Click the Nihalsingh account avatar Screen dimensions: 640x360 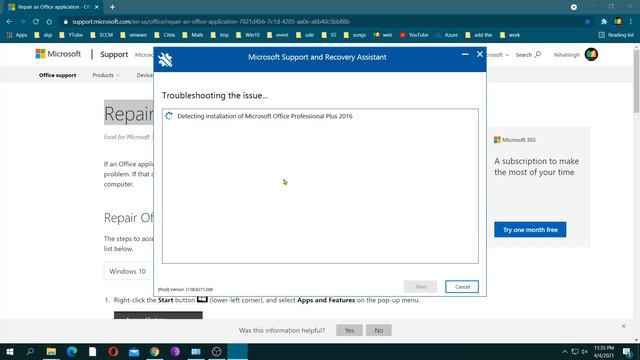[591, 54]
